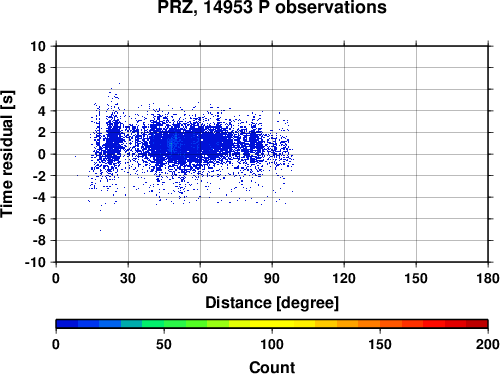Click the y-axis tick label '-8'
The image size is (500, 374).
pos(39,241)
